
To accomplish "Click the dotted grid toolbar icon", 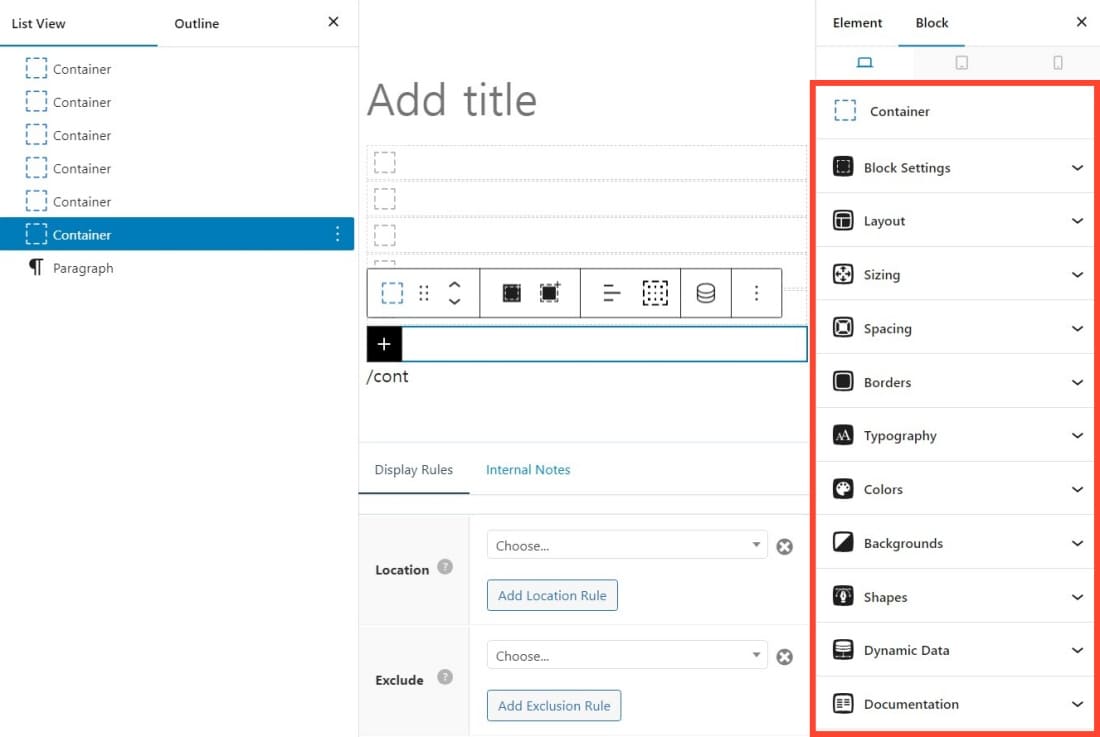I will (x=655, y=293).
